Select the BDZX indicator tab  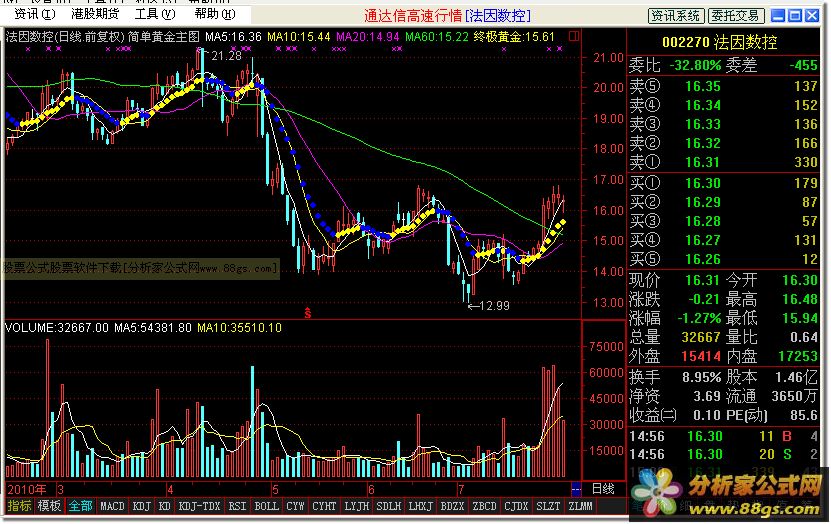coord(452,506)
